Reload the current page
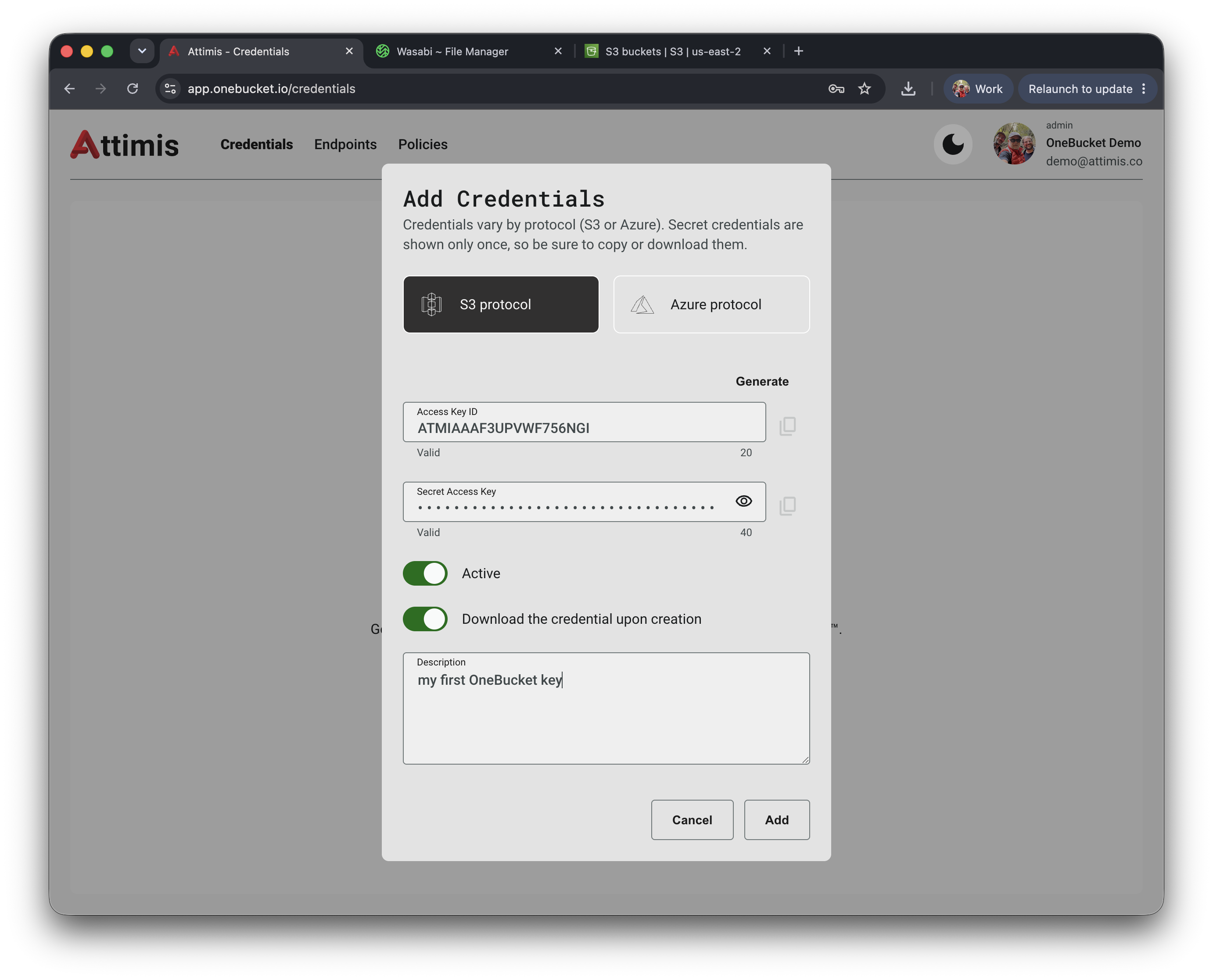1213x980 pixels. [x=133, y=89]
